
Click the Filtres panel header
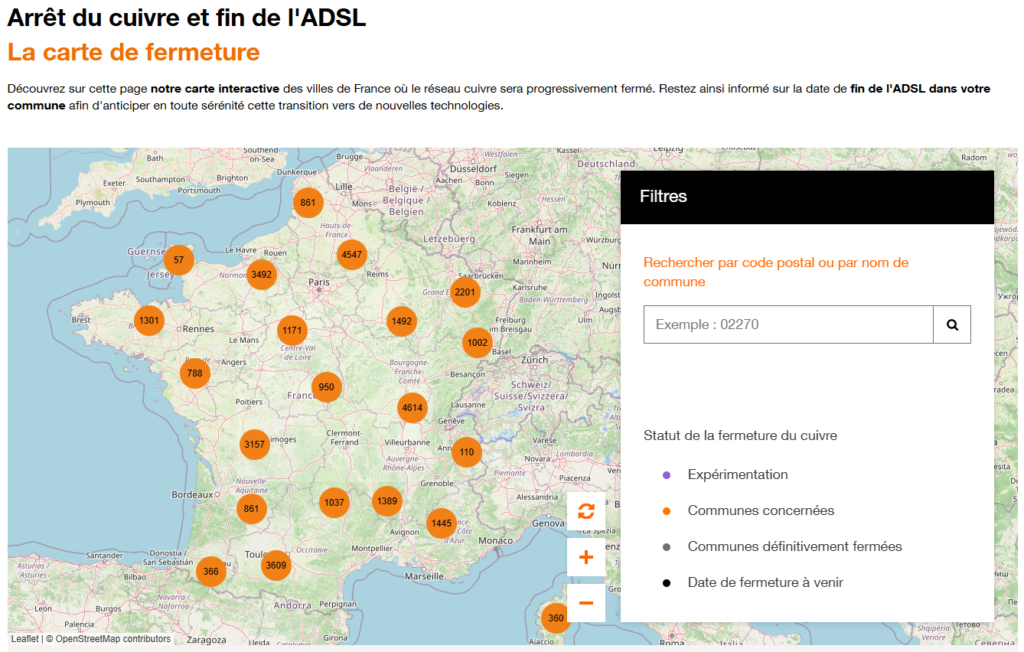(x=807, y=197)
